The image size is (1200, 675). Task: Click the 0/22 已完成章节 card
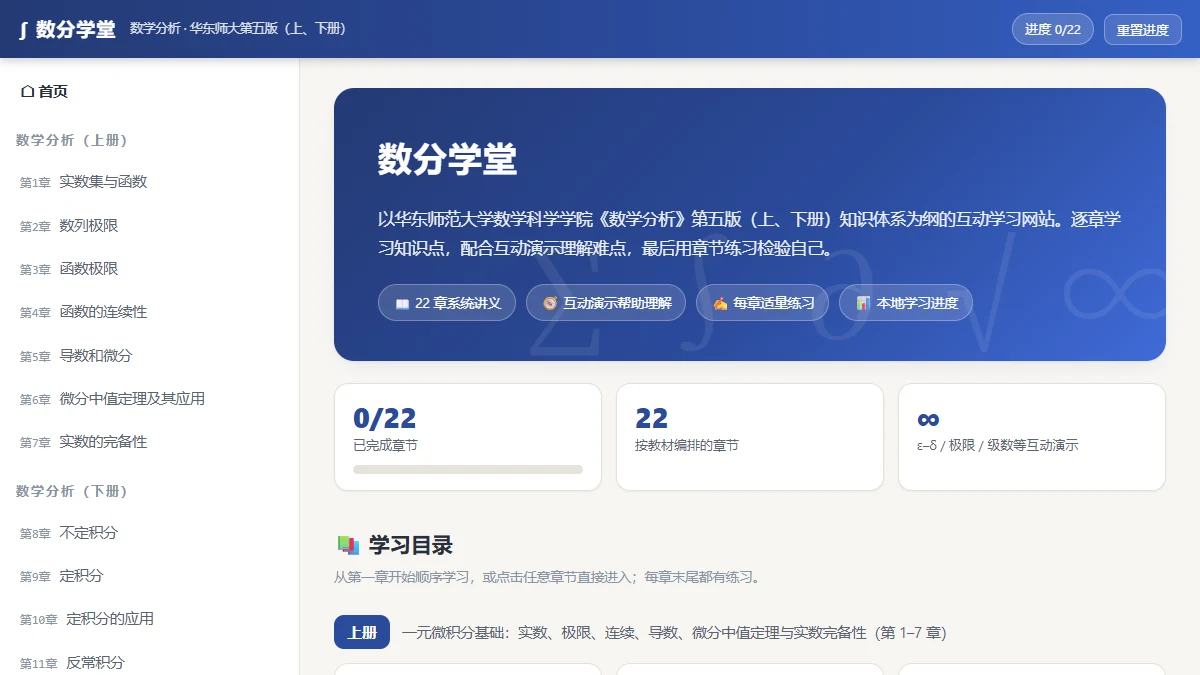point(468,437)
